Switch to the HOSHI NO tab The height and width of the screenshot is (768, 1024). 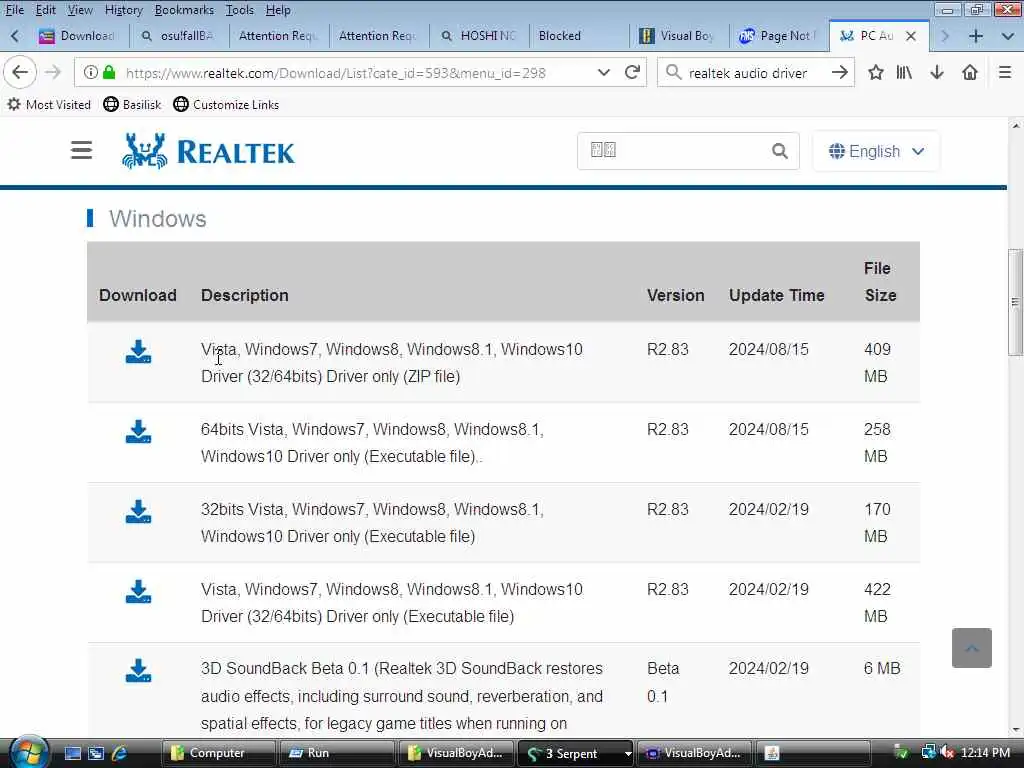[479, 36]
